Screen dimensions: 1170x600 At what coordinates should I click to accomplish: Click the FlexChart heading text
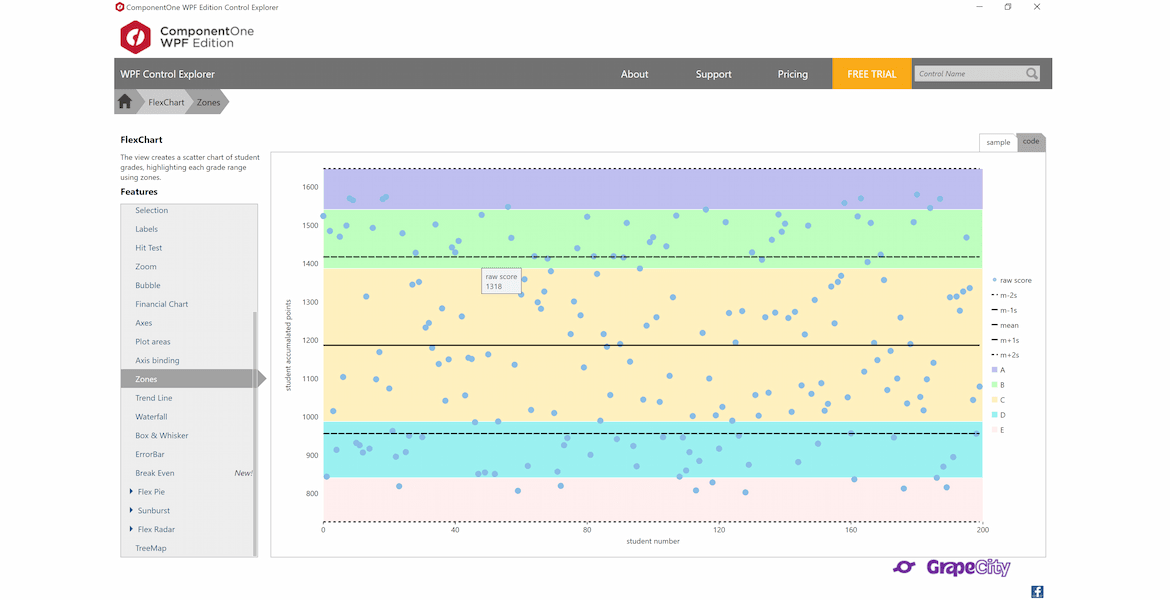(141, 140)
